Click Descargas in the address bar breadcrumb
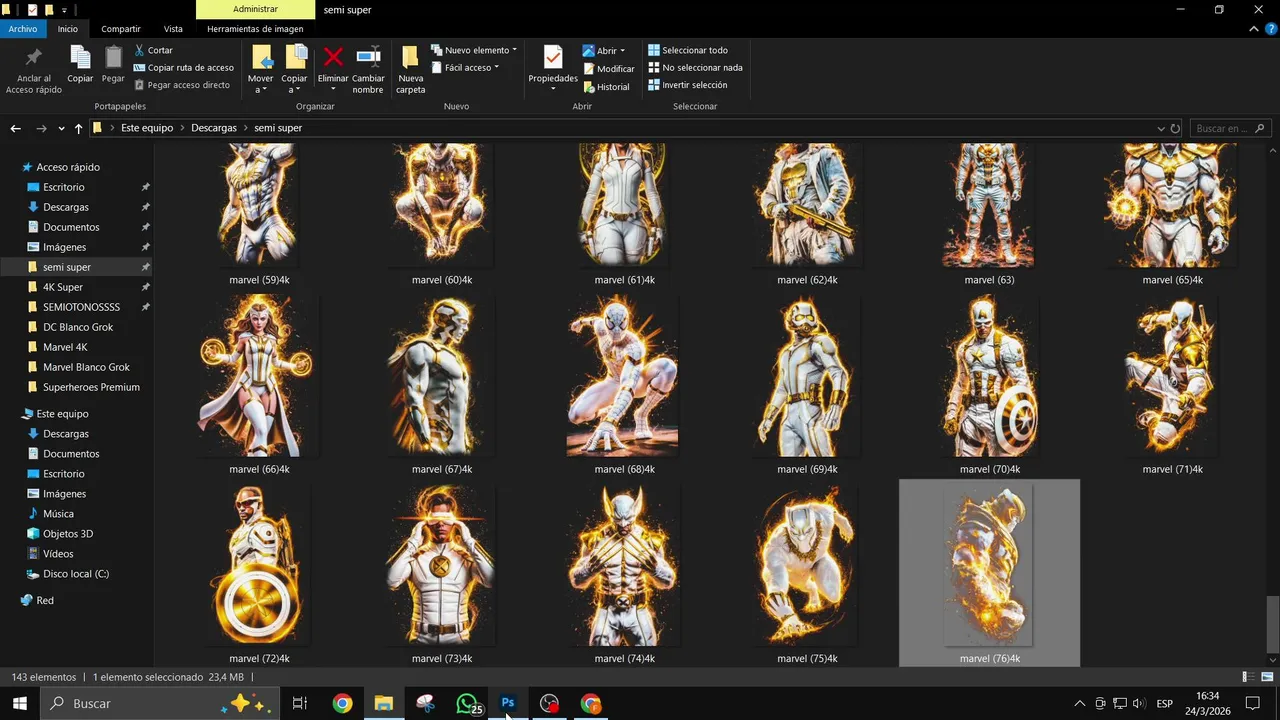Viewport: 1280px width, 720px height. coord(214,128)
